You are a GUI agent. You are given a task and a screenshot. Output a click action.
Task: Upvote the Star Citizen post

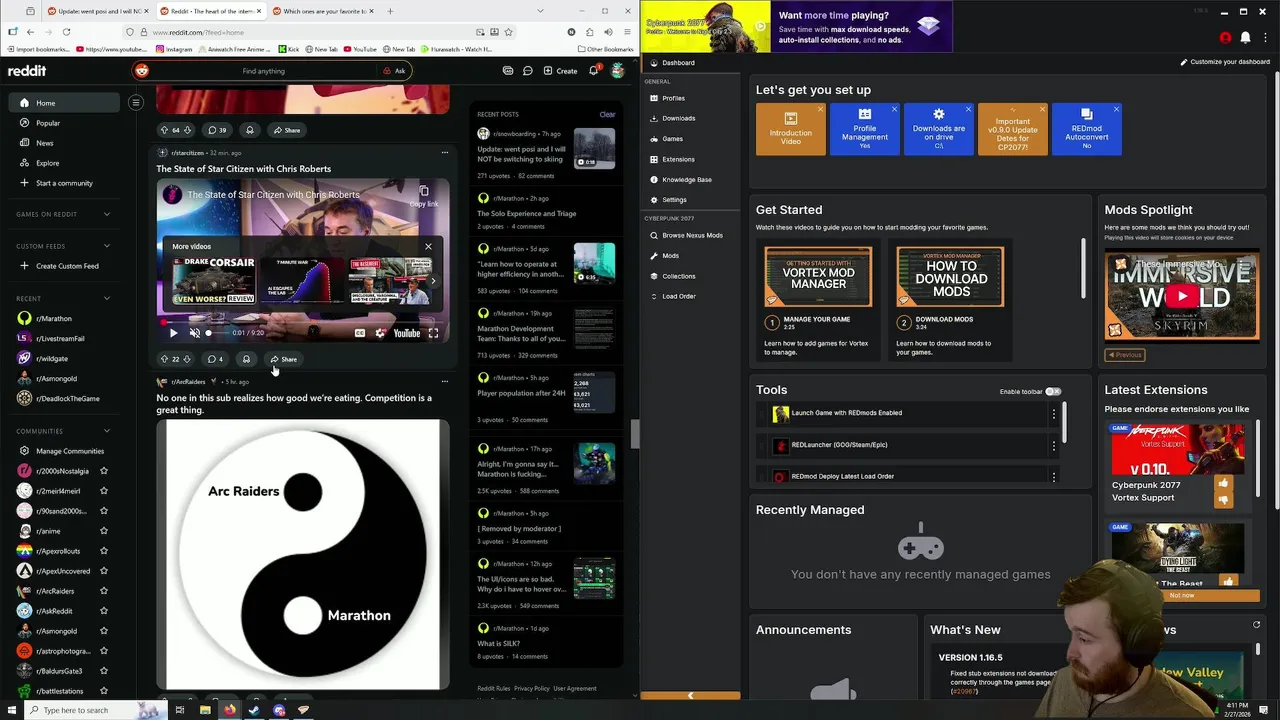(164, 359)
